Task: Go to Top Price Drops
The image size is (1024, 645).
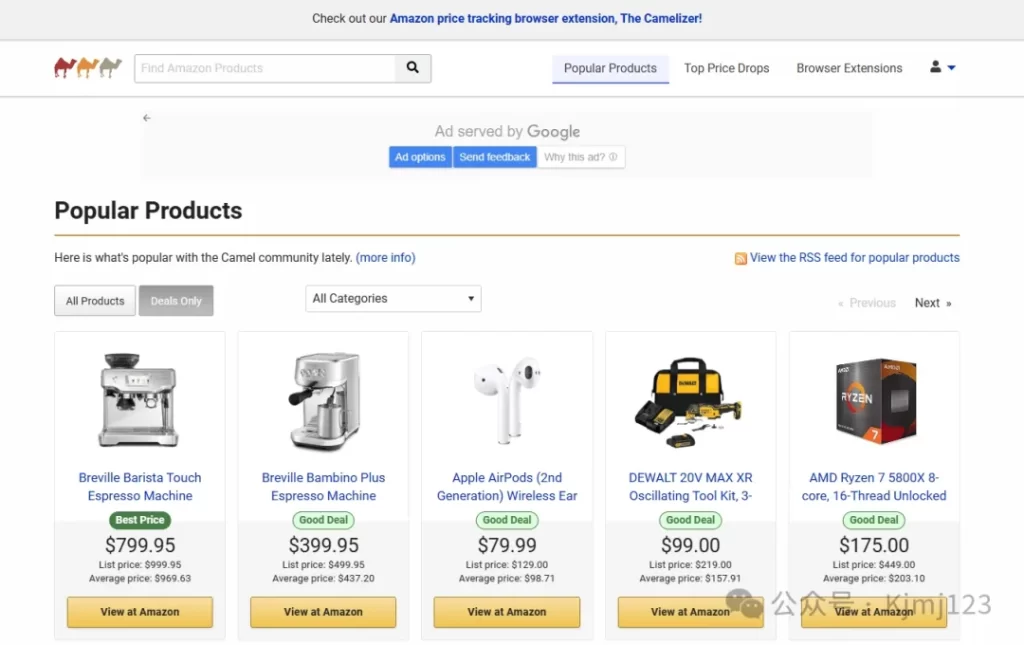Action: click(726, 68)
